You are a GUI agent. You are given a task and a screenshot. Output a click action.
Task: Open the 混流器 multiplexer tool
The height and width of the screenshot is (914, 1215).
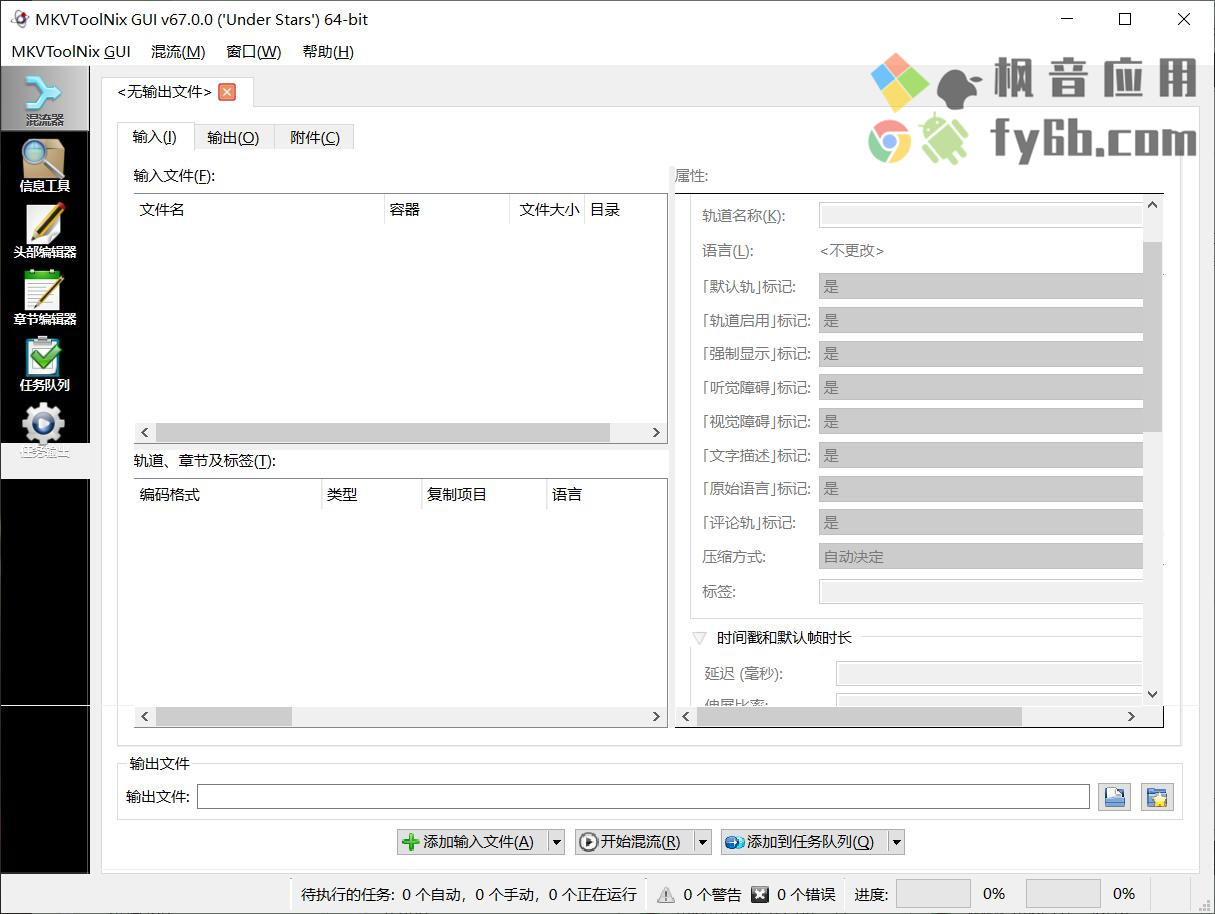(44, 99)
